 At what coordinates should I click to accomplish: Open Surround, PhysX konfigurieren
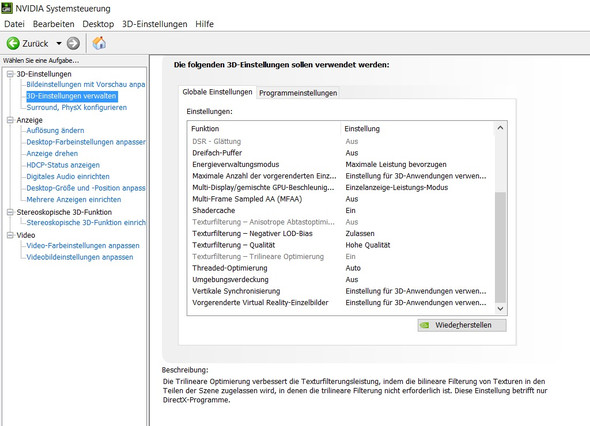pos(76,108)
